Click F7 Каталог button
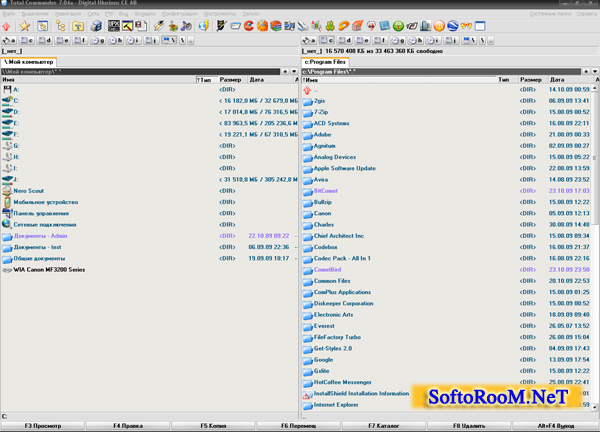This screenshot has width=600, height=432. 383,426
